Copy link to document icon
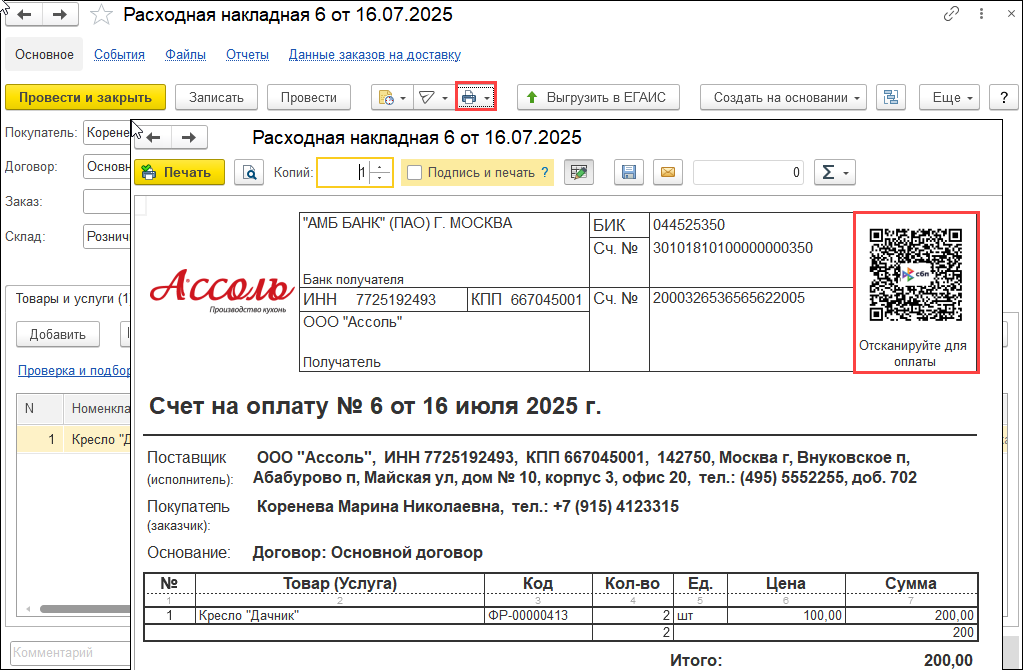The image size is (1023, 670). point(952,14)
